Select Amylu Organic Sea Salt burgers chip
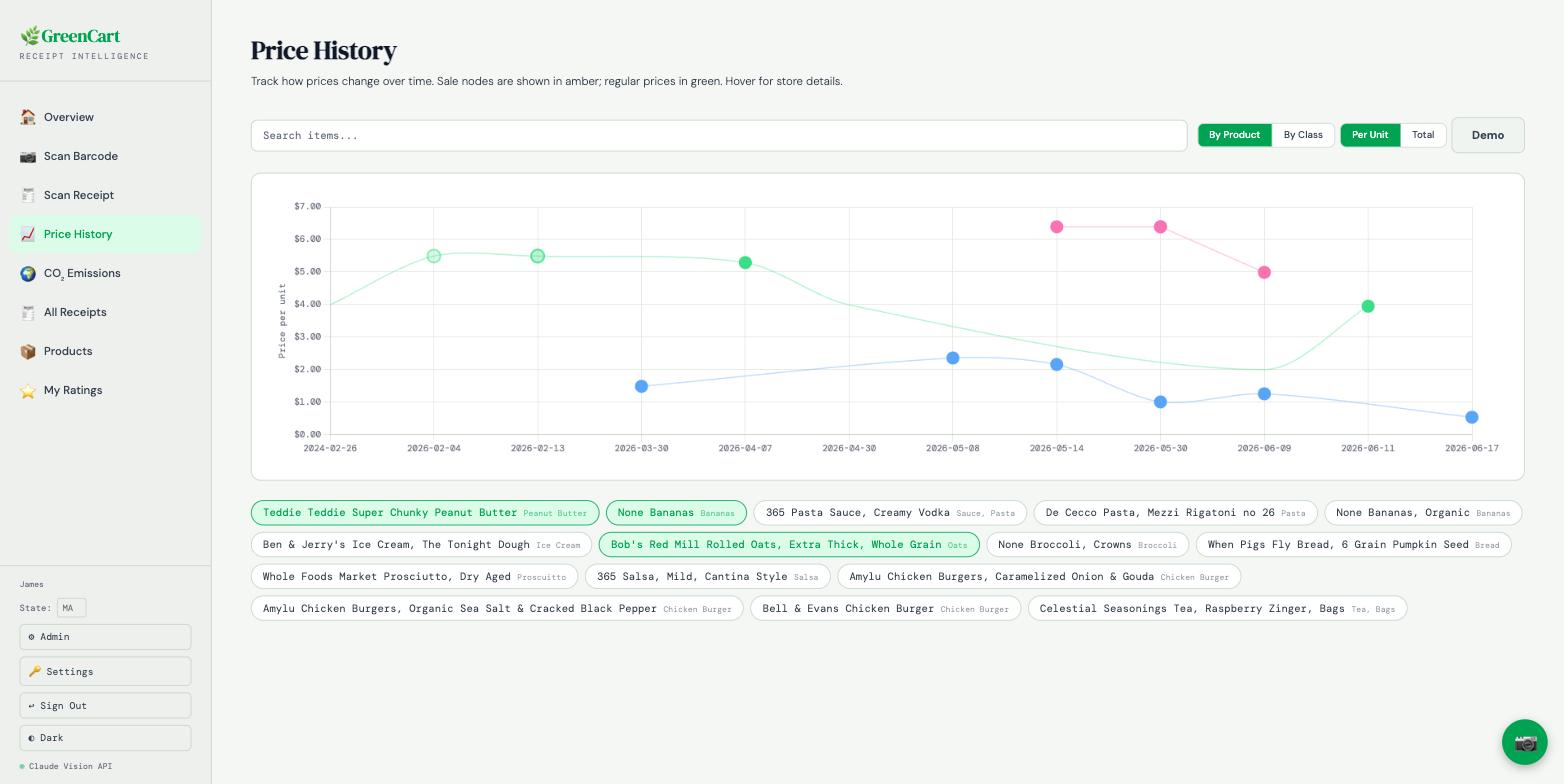Viewport: 1564px width, 784px height. [497, 609]
